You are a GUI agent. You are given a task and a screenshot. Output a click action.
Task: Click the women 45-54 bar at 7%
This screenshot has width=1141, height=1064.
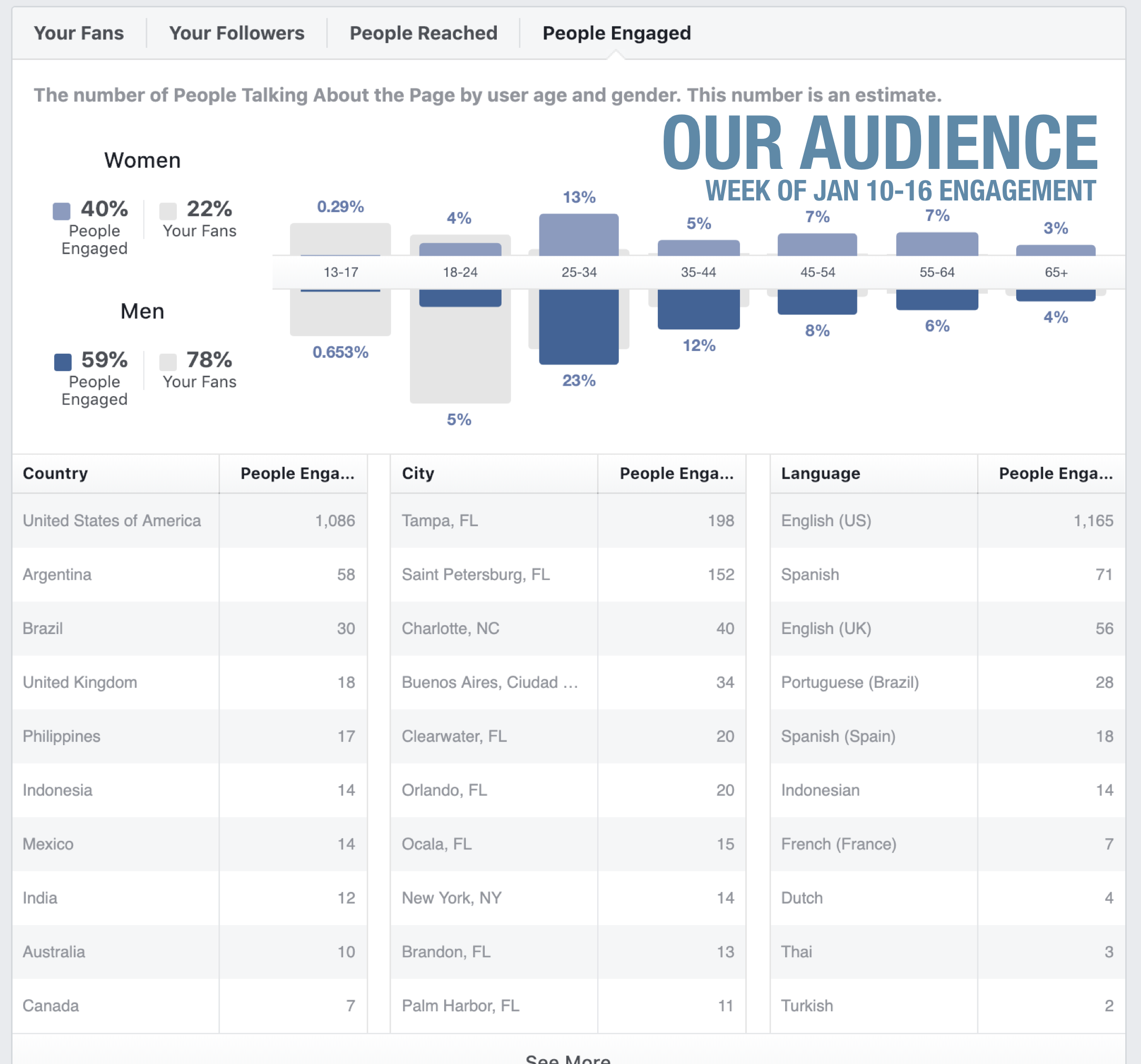(817, 245)
